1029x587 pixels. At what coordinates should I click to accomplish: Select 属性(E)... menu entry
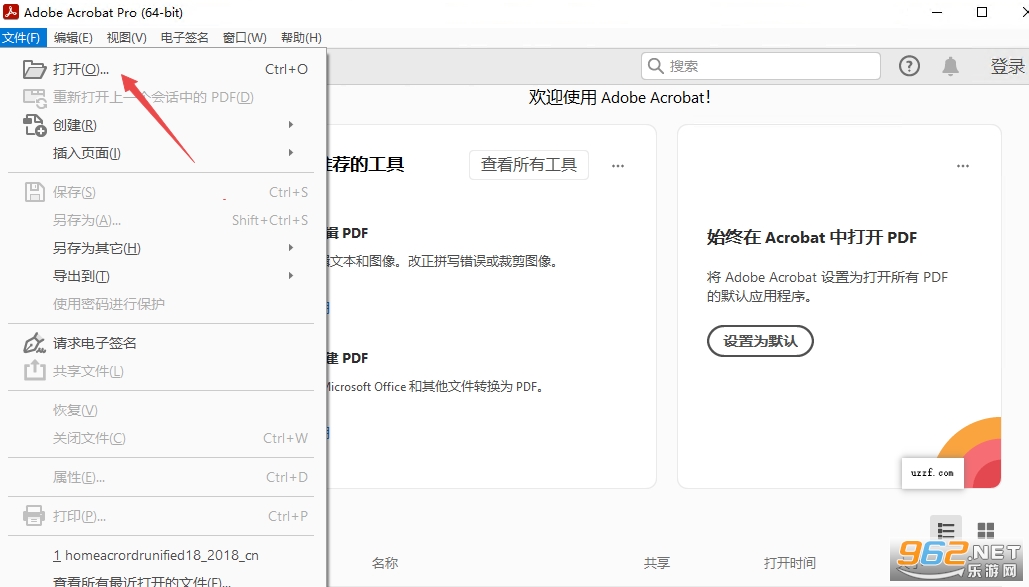(161, 477)
